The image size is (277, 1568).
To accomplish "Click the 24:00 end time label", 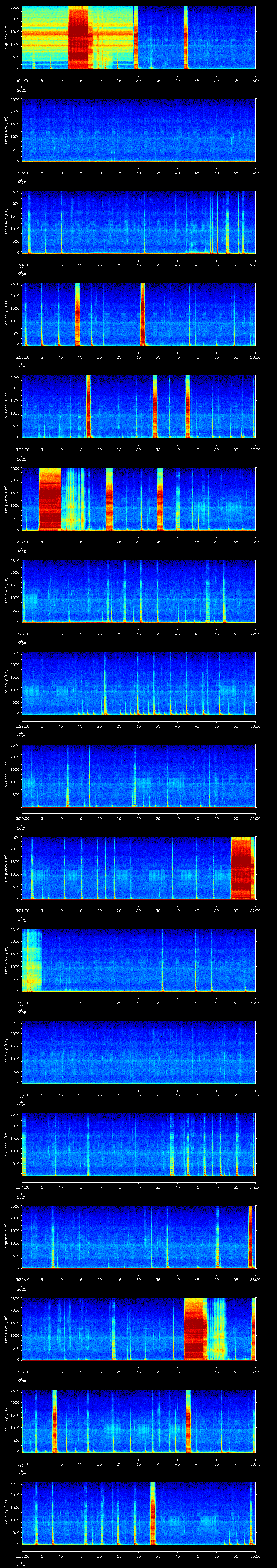I will click(x=255, y=173).
